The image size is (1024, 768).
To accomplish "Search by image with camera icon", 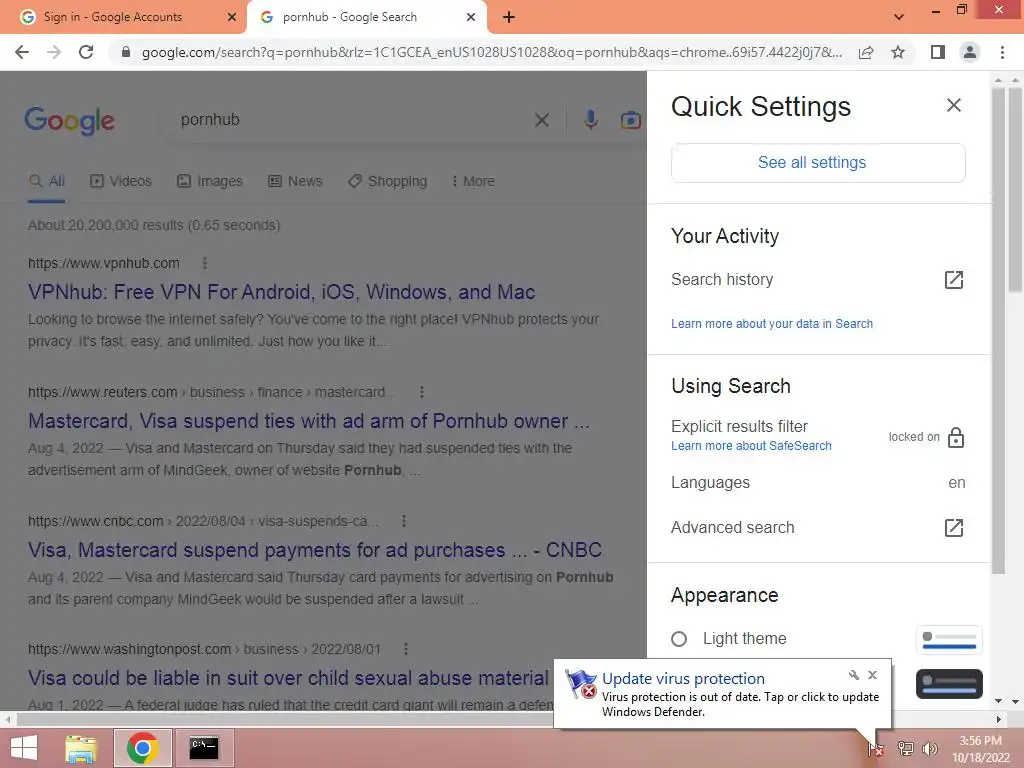I will click(630, 120).
